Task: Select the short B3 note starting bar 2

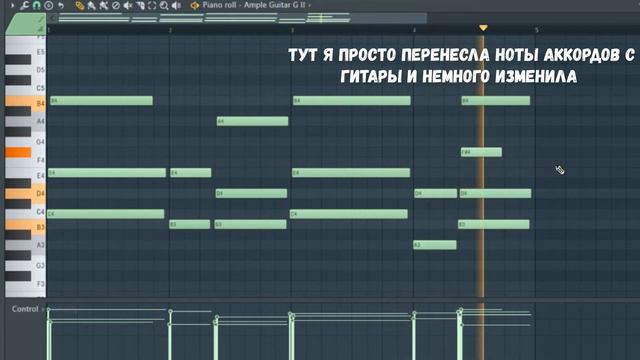Action: click(189, 224)
